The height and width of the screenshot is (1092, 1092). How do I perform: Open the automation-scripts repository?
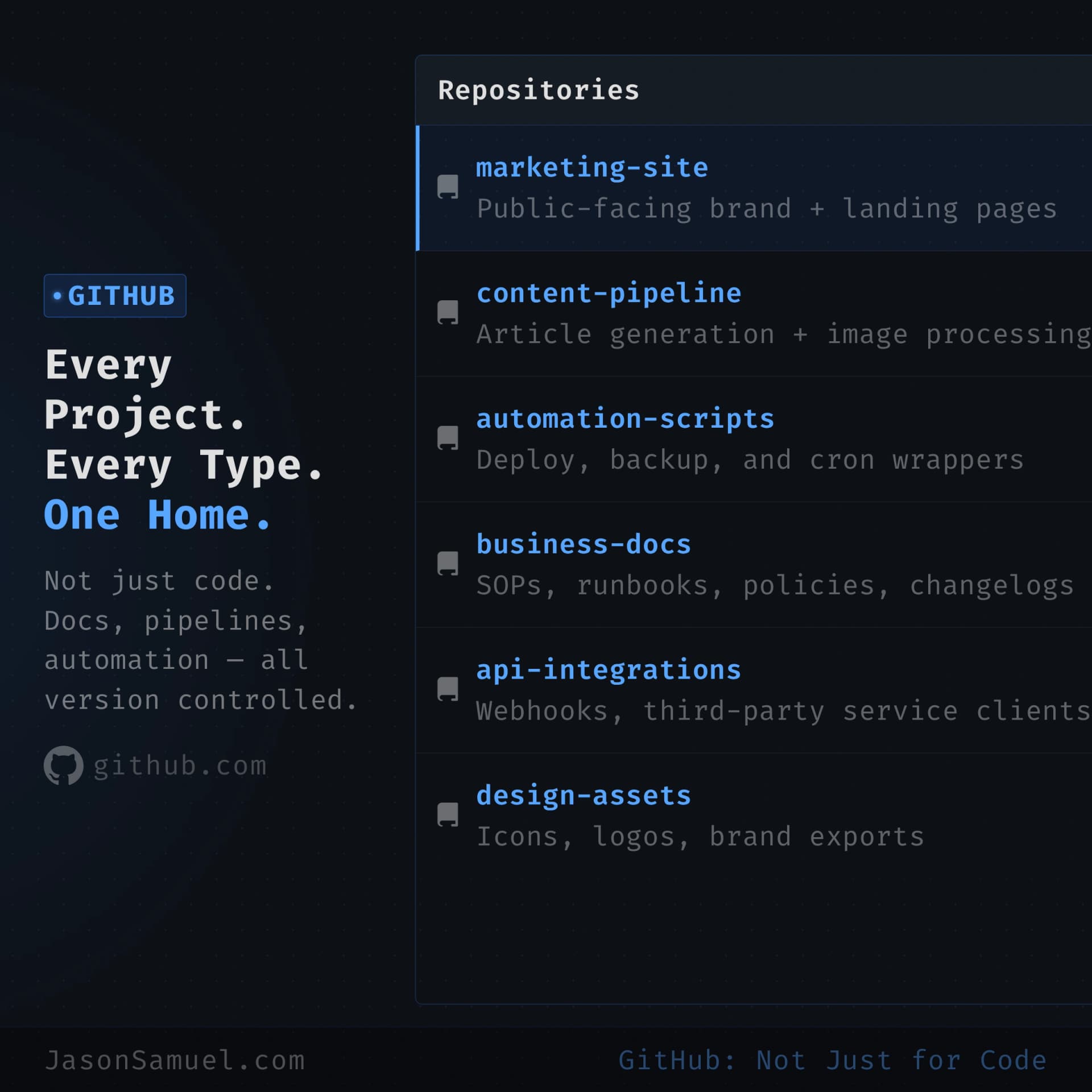point(625,419)
